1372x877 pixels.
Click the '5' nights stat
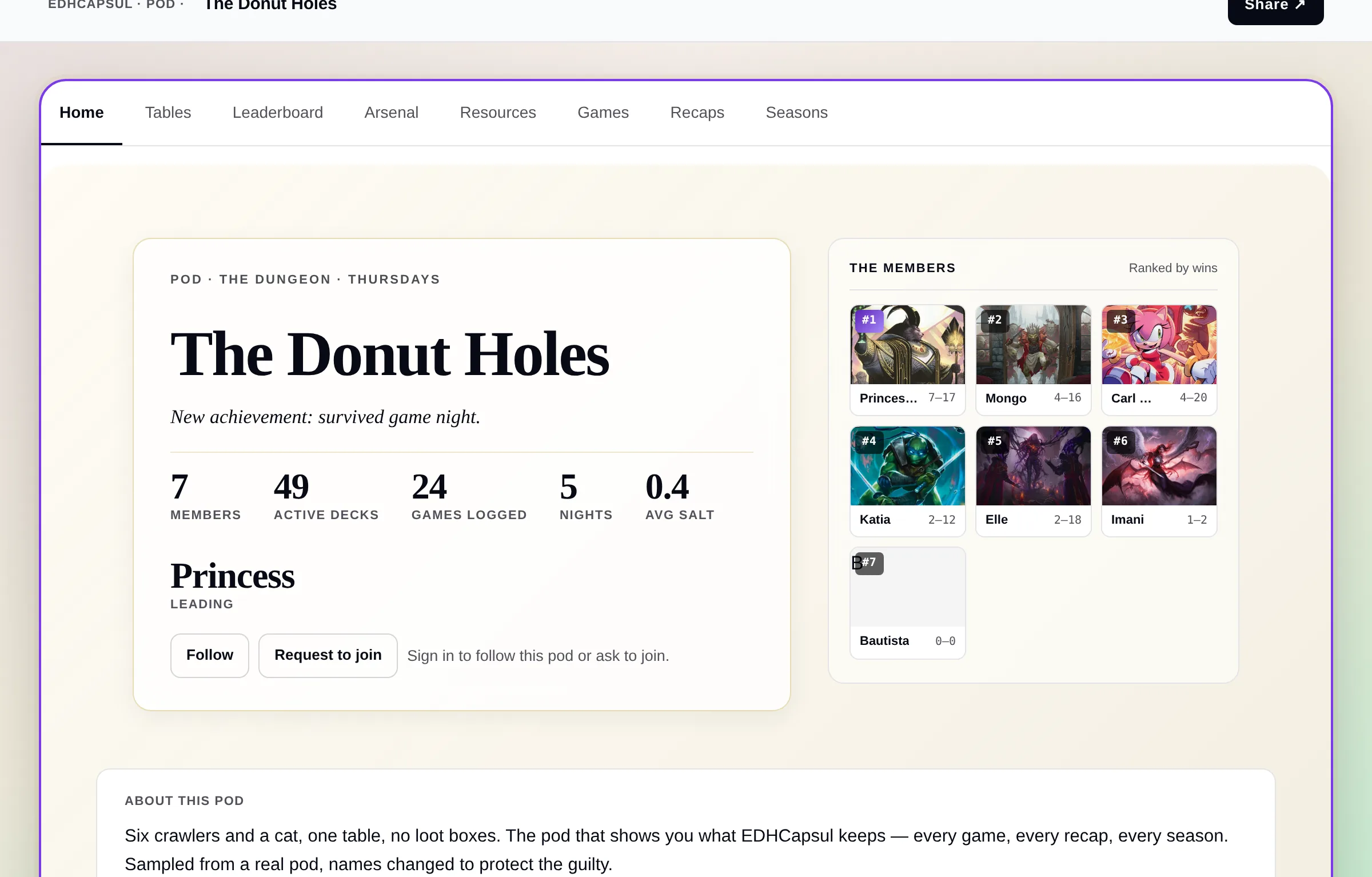pos(568,487)
